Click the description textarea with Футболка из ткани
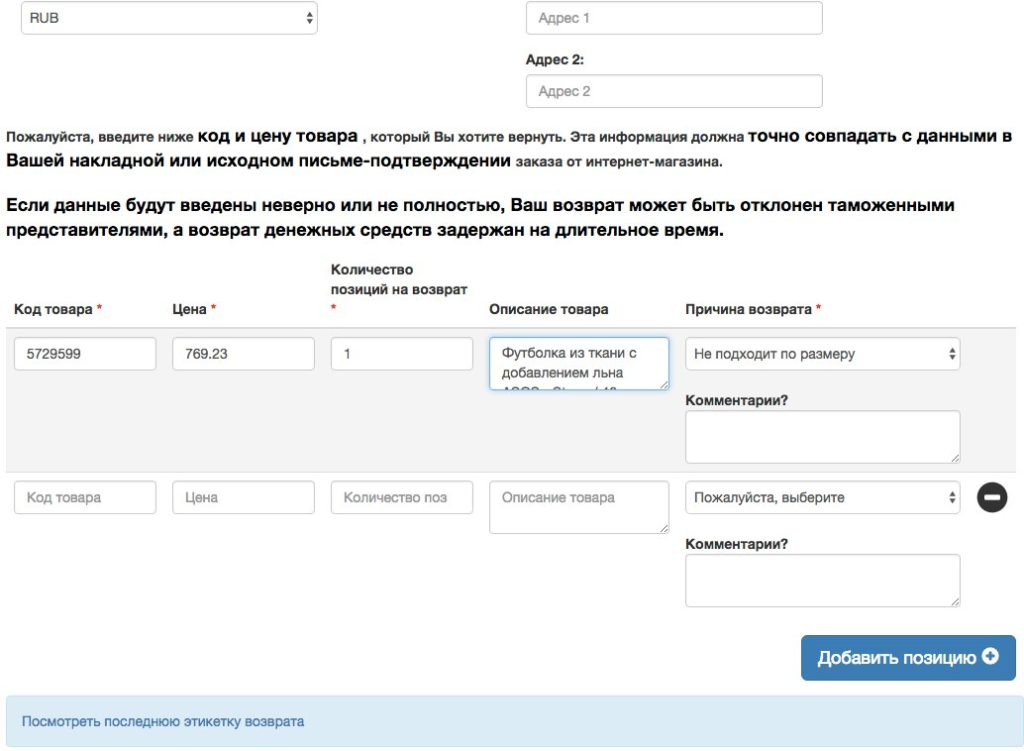This screenshot has height=751, width=1024. pos(579,364)
